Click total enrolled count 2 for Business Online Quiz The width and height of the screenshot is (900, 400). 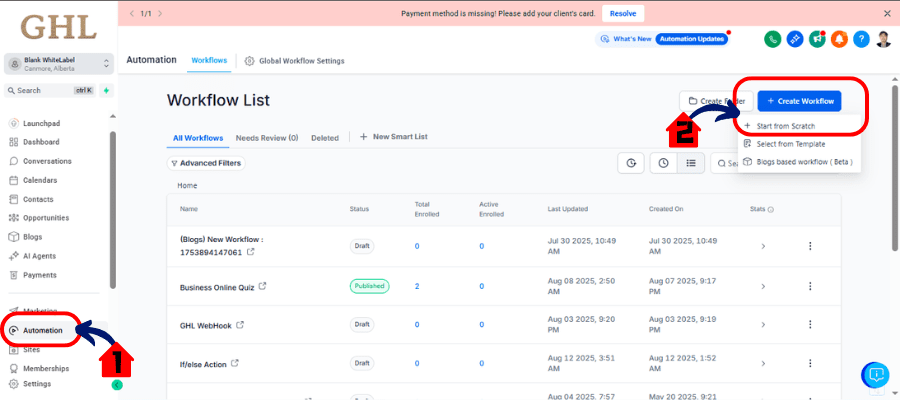pos(417,286)
